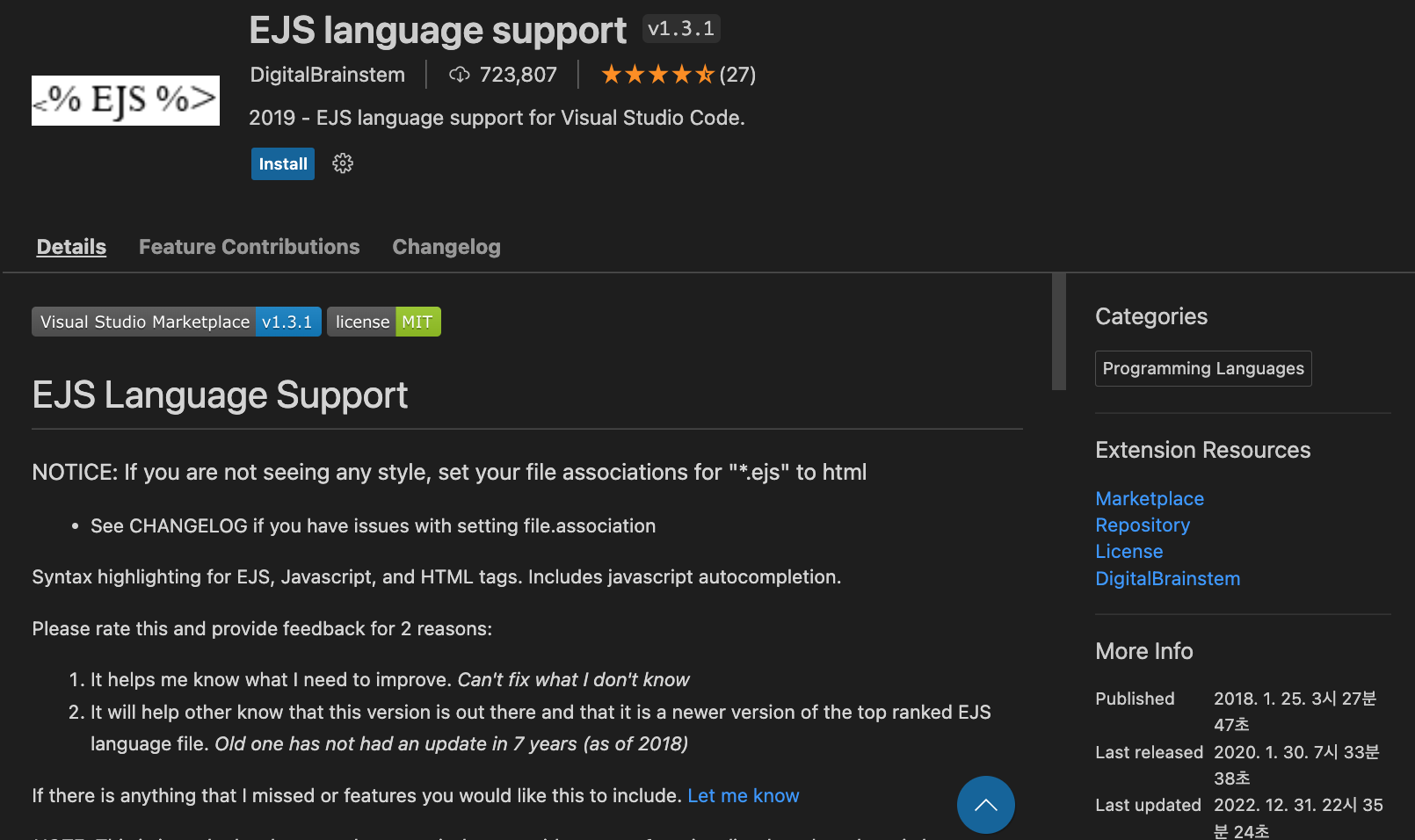
Task: Click the 'See CHANGELOG' bullet text
Action: coord(373,525)
